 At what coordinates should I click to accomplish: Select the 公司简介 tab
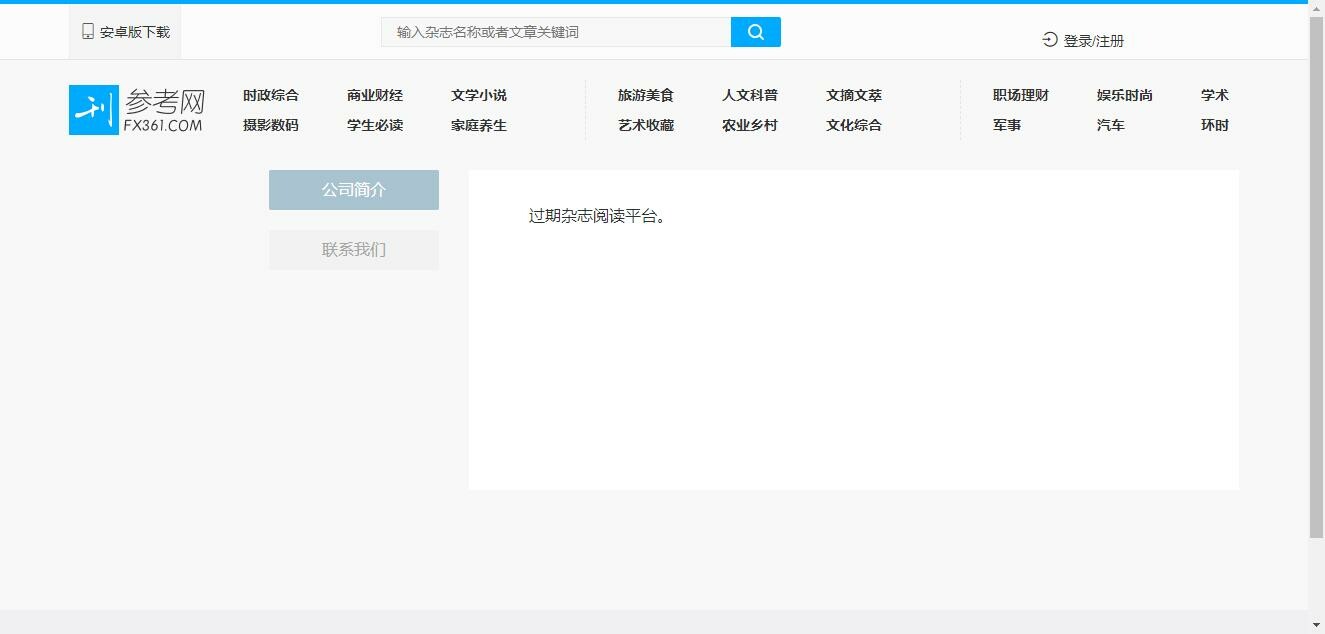tap(353, 190)
